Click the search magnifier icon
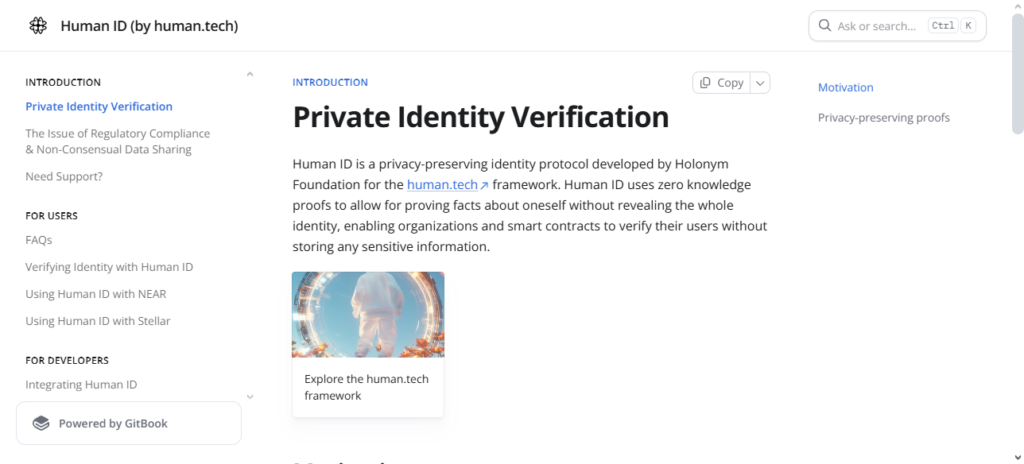The image size is (1024, 464). (x=825, y=26)
